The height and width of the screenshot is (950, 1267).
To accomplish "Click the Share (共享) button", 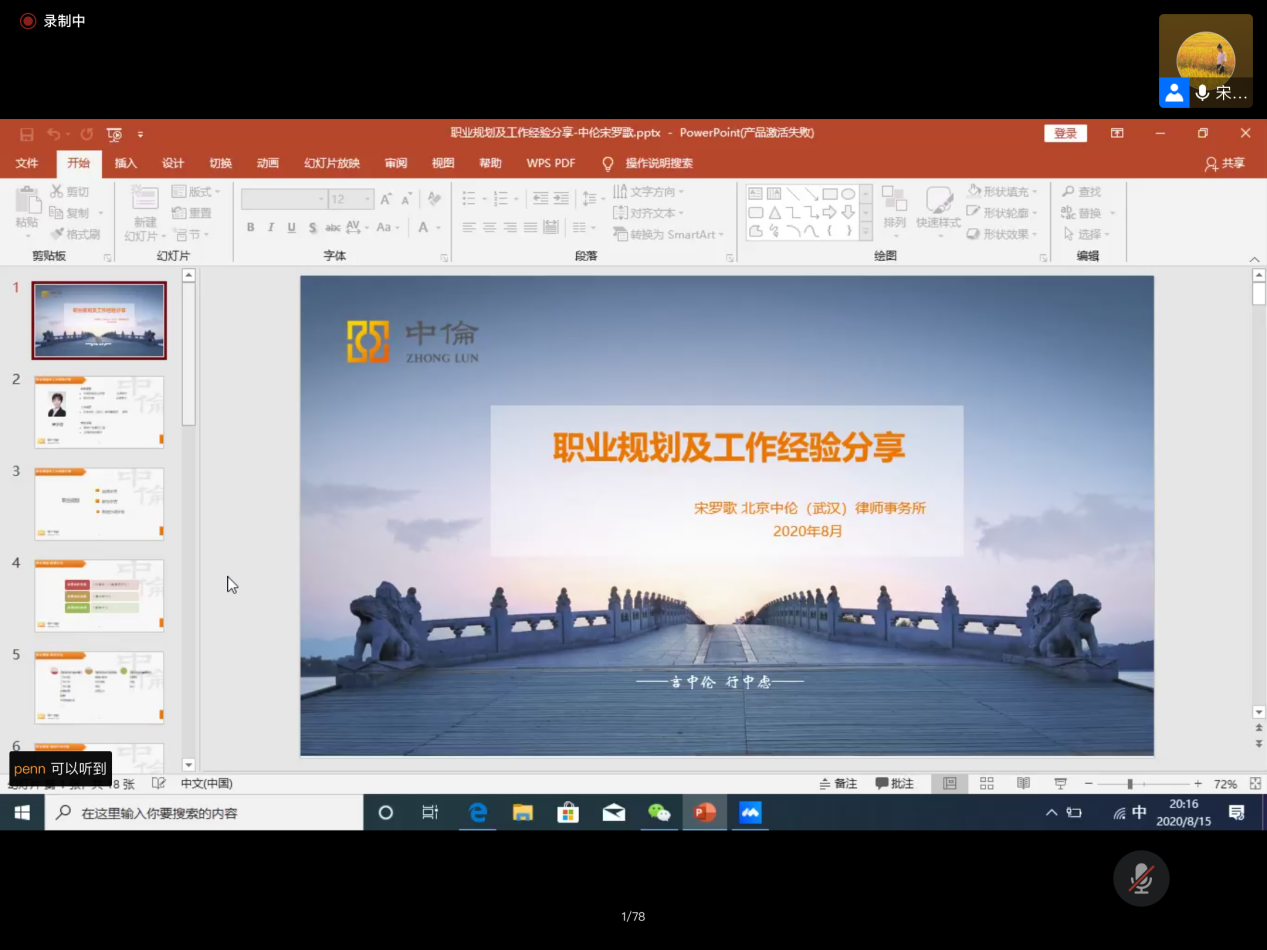I will 1225,163.
